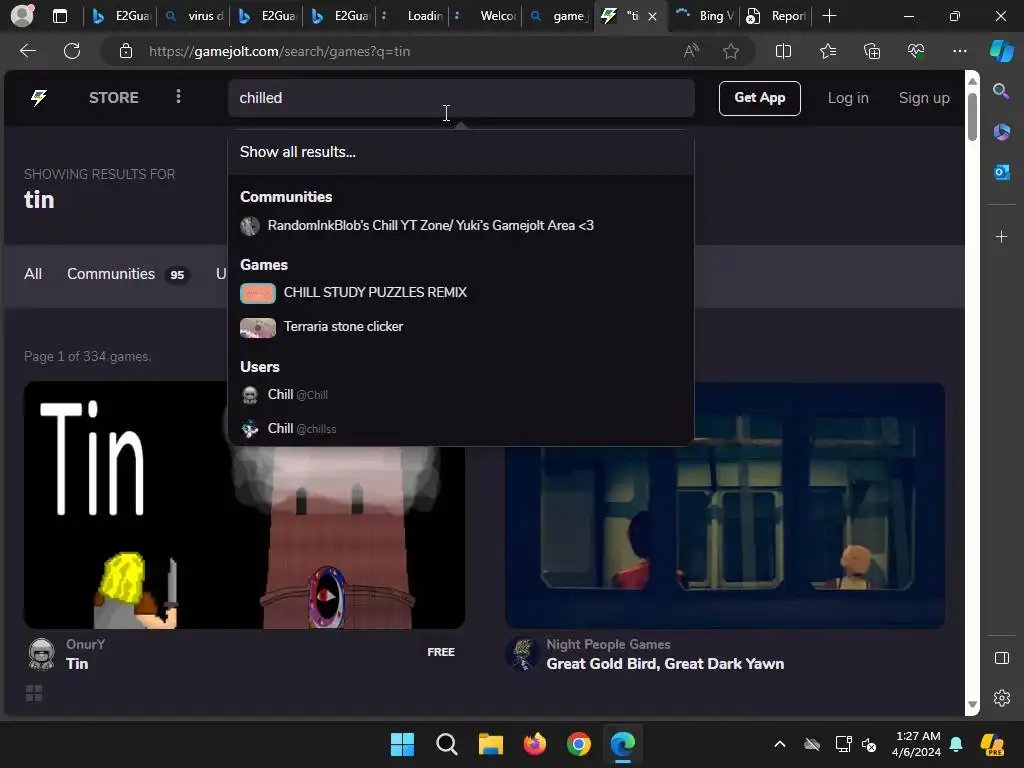Image resolution: width=1024 pixels, height=768 pixels.
Task: Open the Outlook icon in Edge sidebar
Action: [x=1001, y=172]
